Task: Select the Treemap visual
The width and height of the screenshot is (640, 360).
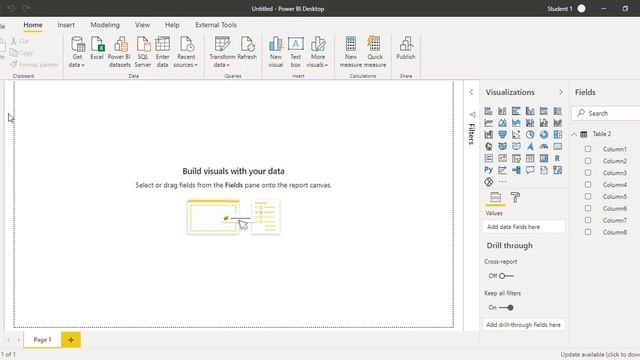Action: point(558,134)
